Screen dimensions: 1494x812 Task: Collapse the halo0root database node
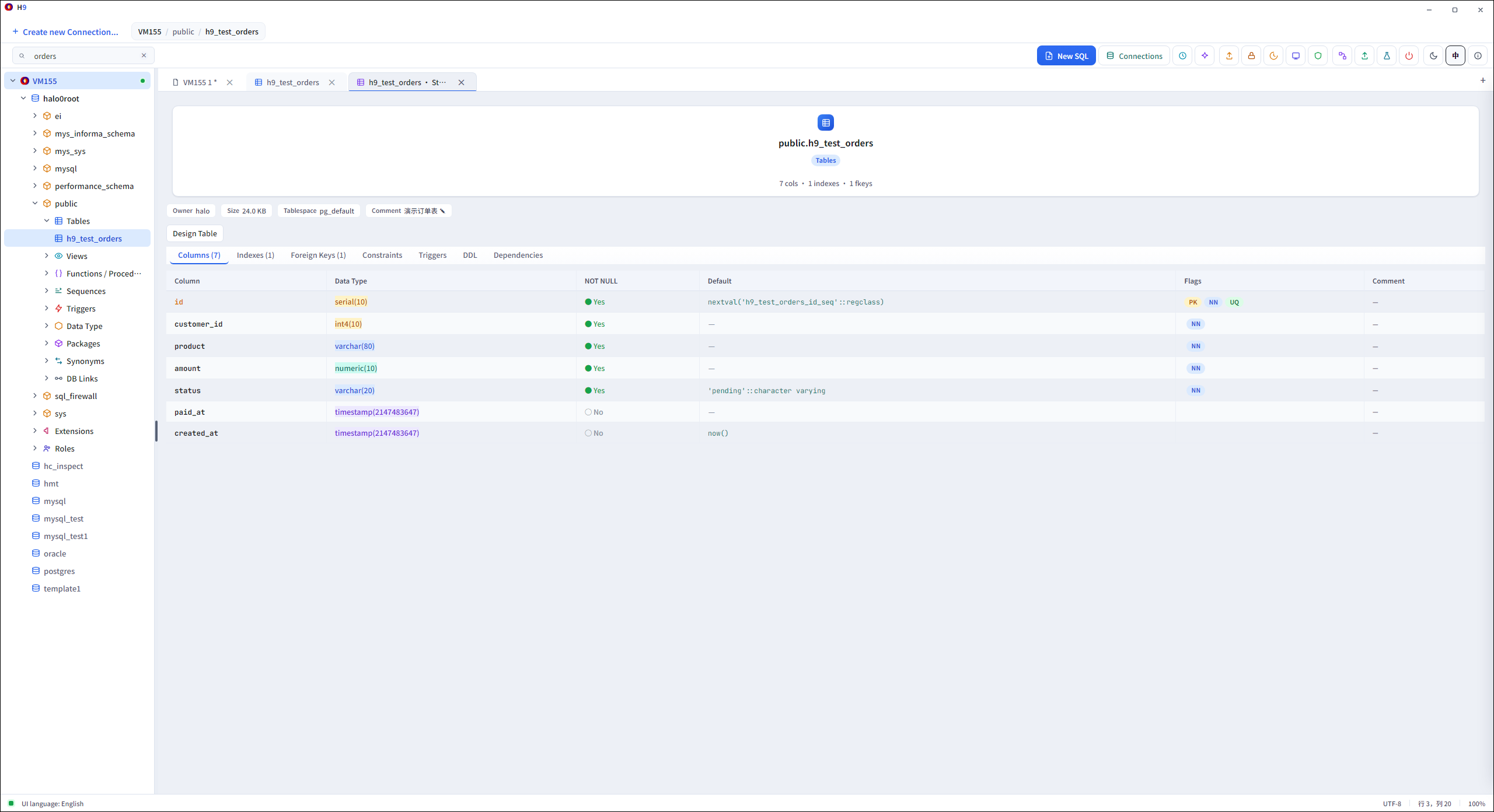pos(23,99)
